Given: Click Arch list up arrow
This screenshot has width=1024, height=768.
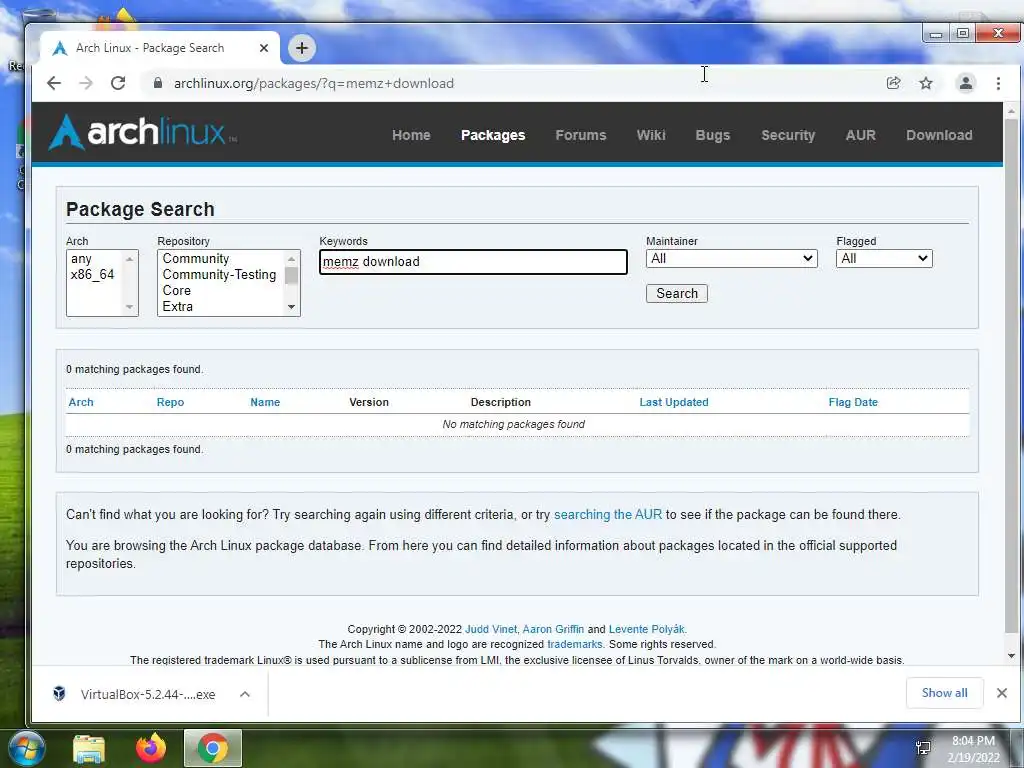Looking at the screenshot, I should coord(129,259).
